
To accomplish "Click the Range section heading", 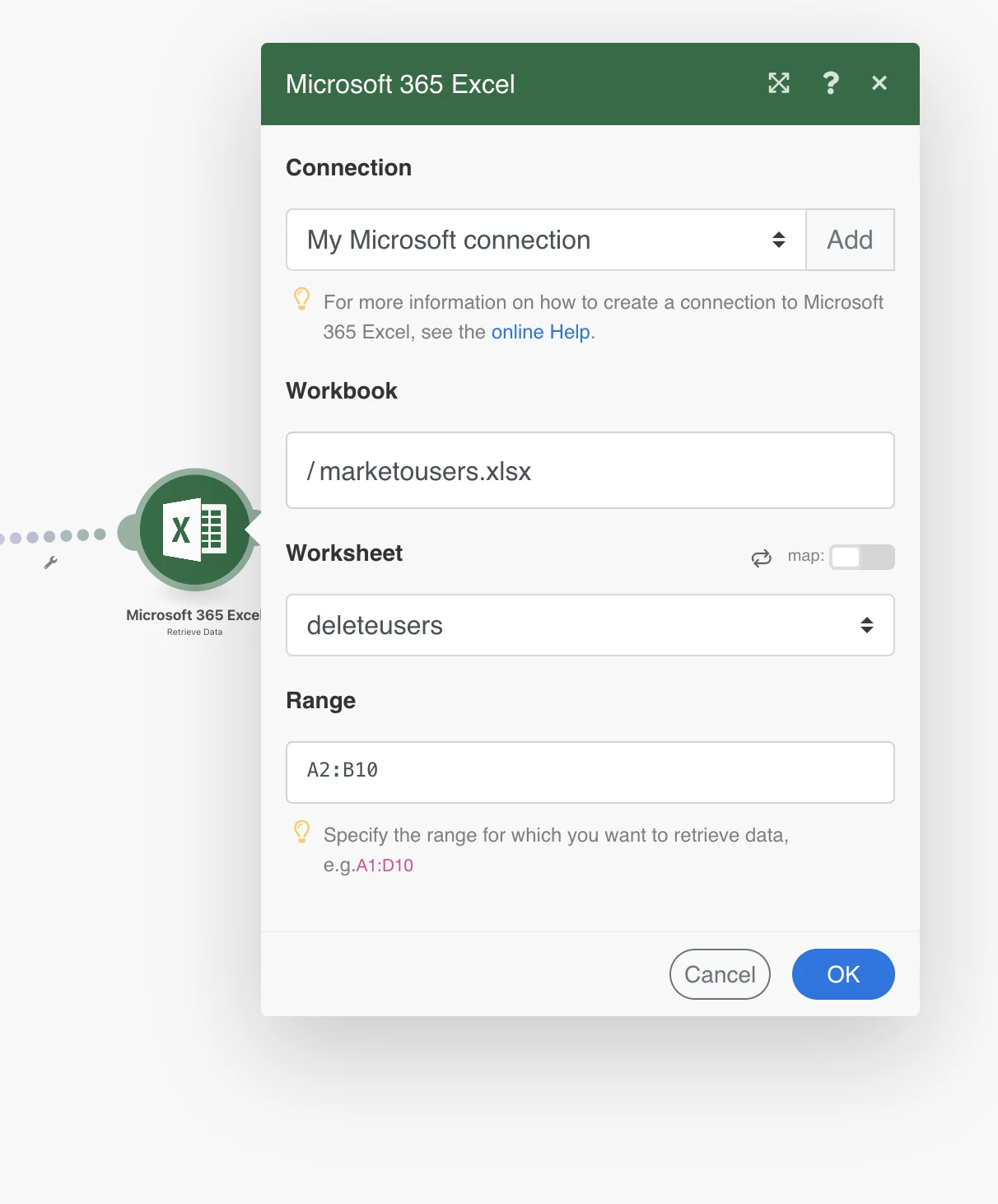I will [321, 701].
